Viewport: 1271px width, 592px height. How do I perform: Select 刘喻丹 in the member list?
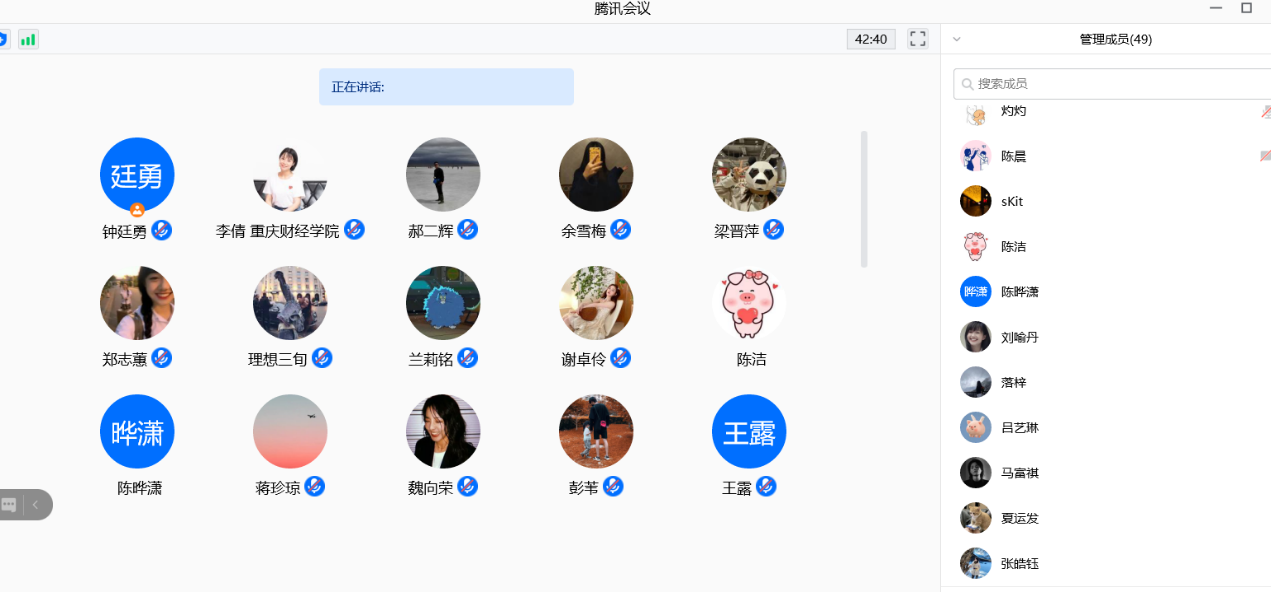click(1020, 337)
